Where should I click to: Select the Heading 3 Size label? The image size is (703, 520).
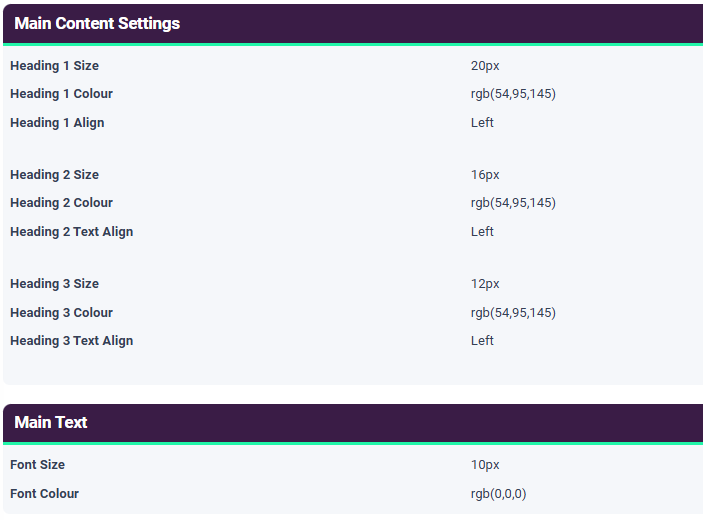[54, 284]
